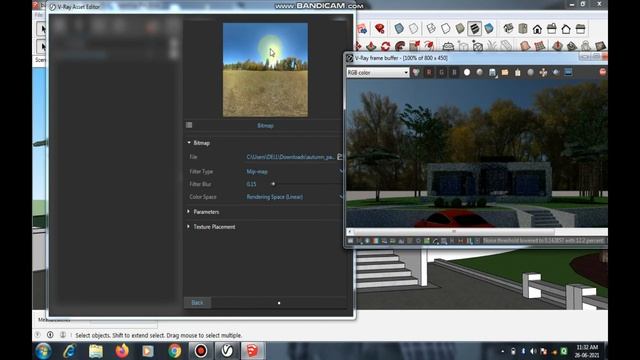640x360 pixels.
Task: Click the Iso view icon in SketchUp toolbar
Action: 508,29
